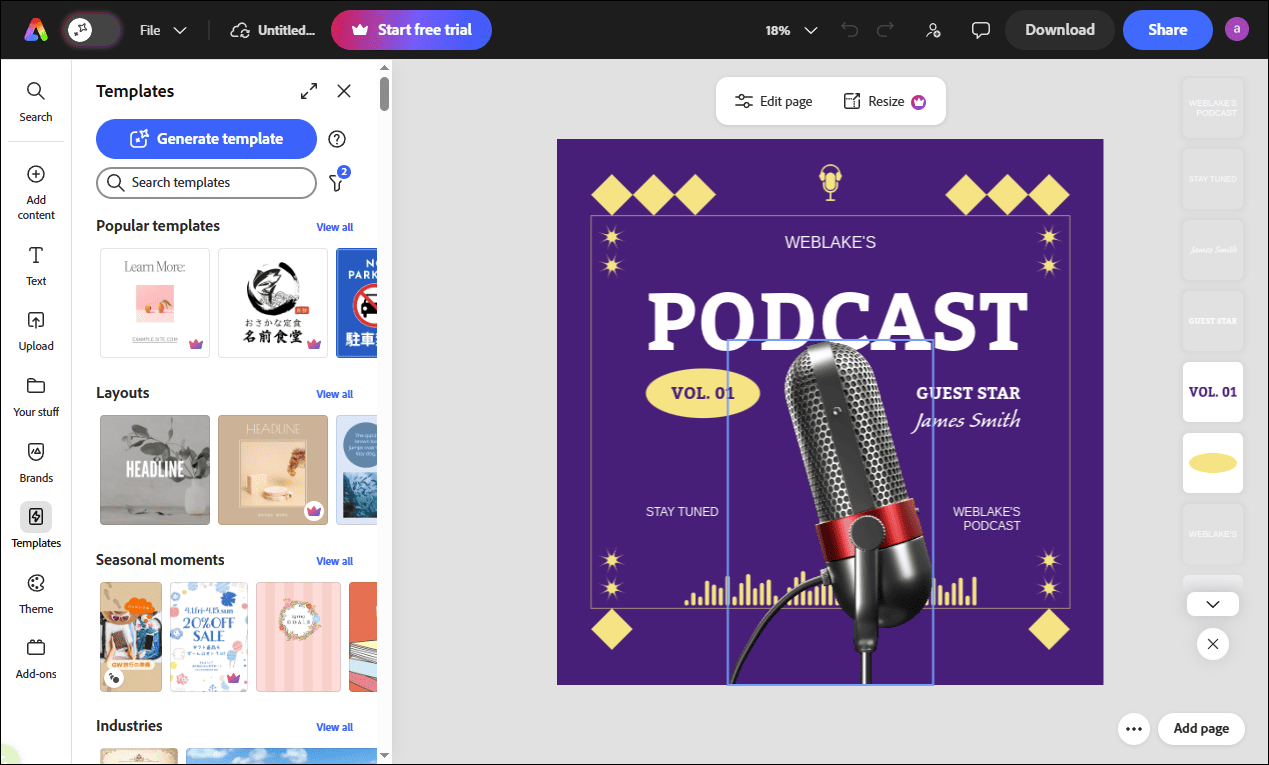The image size is (1269, 765).
Task: Select the VOL. 01 layer thumbnail
Action: point(1212,392)
